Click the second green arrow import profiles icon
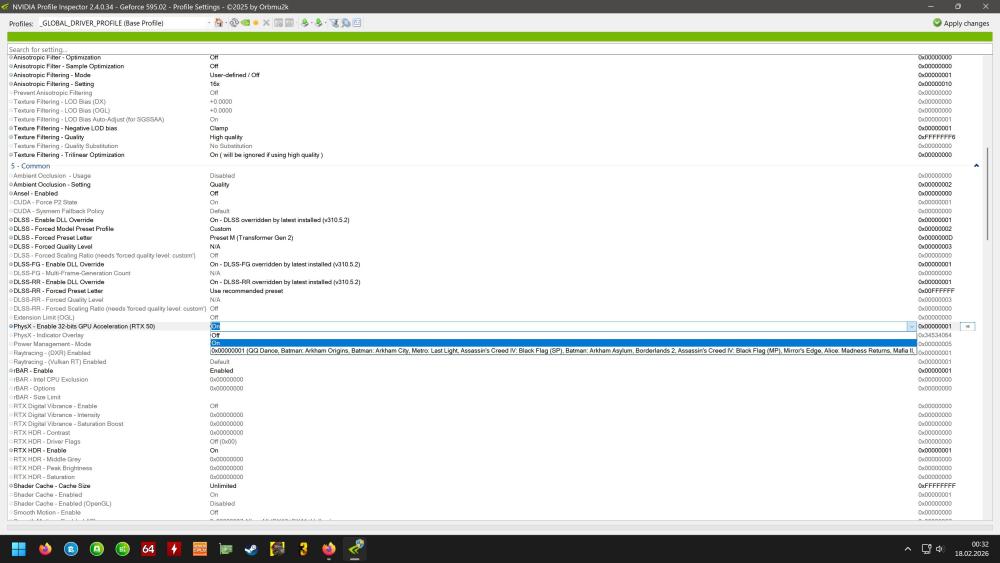 pos(319,23)
